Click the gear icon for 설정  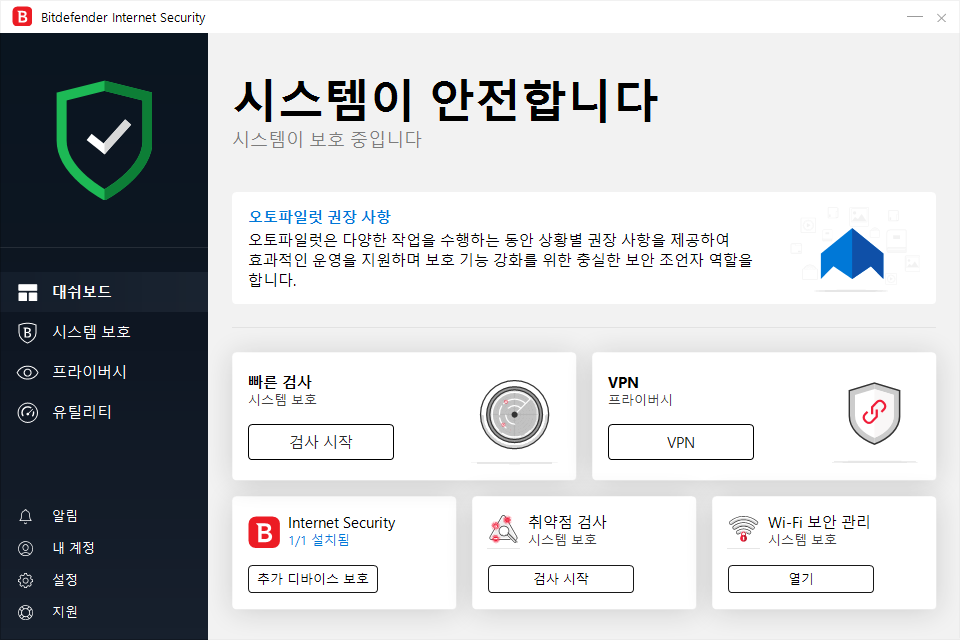[26, 580]
